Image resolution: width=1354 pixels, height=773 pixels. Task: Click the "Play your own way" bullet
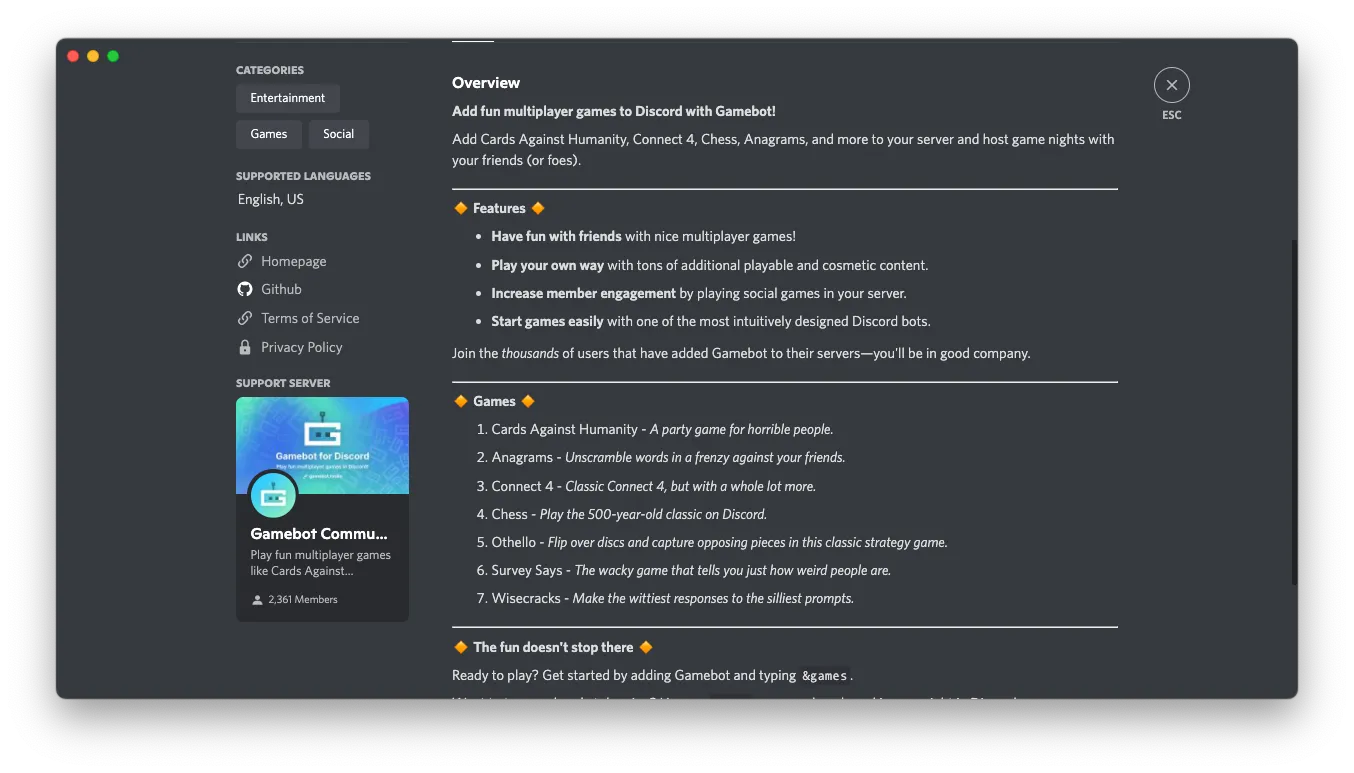point(710,265)
